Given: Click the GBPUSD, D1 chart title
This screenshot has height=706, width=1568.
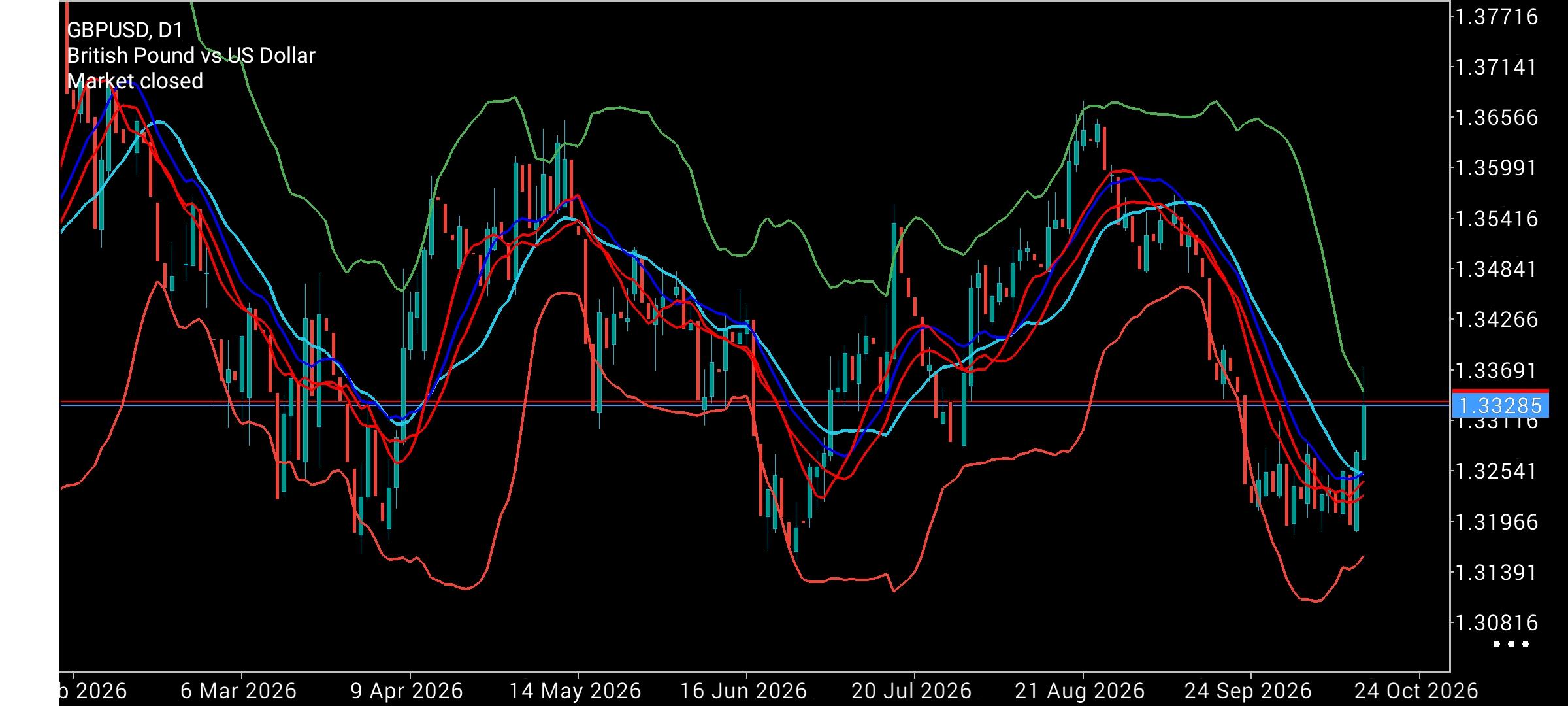Looking at the screenshot, I should [x=125, y=30].
